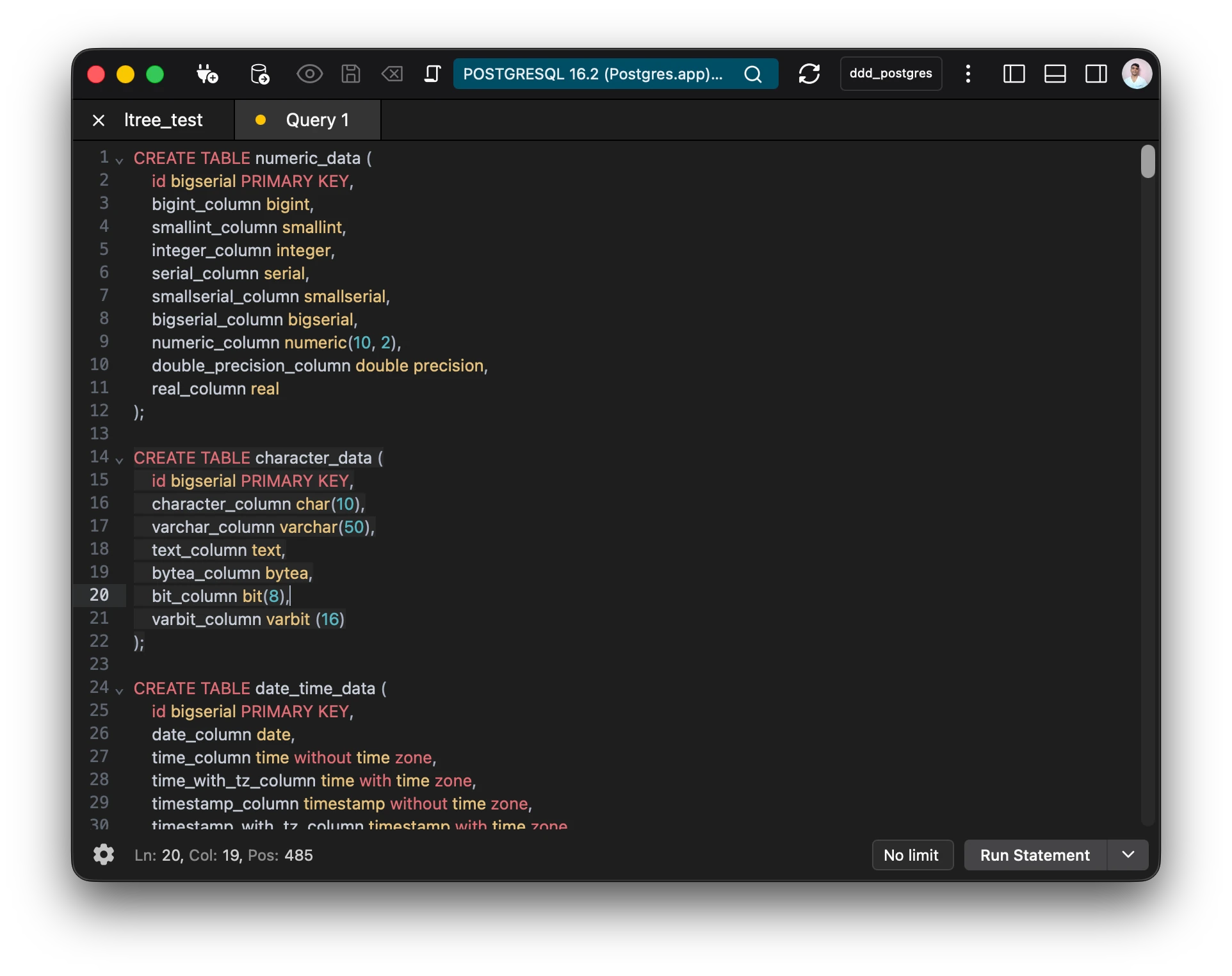Toggle the right sidebar panel
1232x976 pixels.
click(1096, 74)
